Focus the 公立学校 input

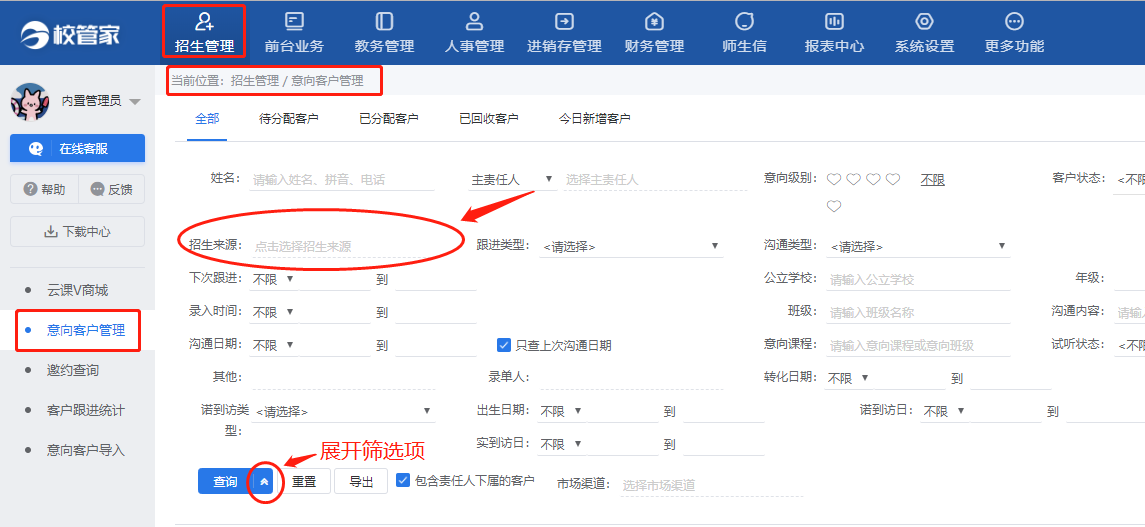pos(919,280)
